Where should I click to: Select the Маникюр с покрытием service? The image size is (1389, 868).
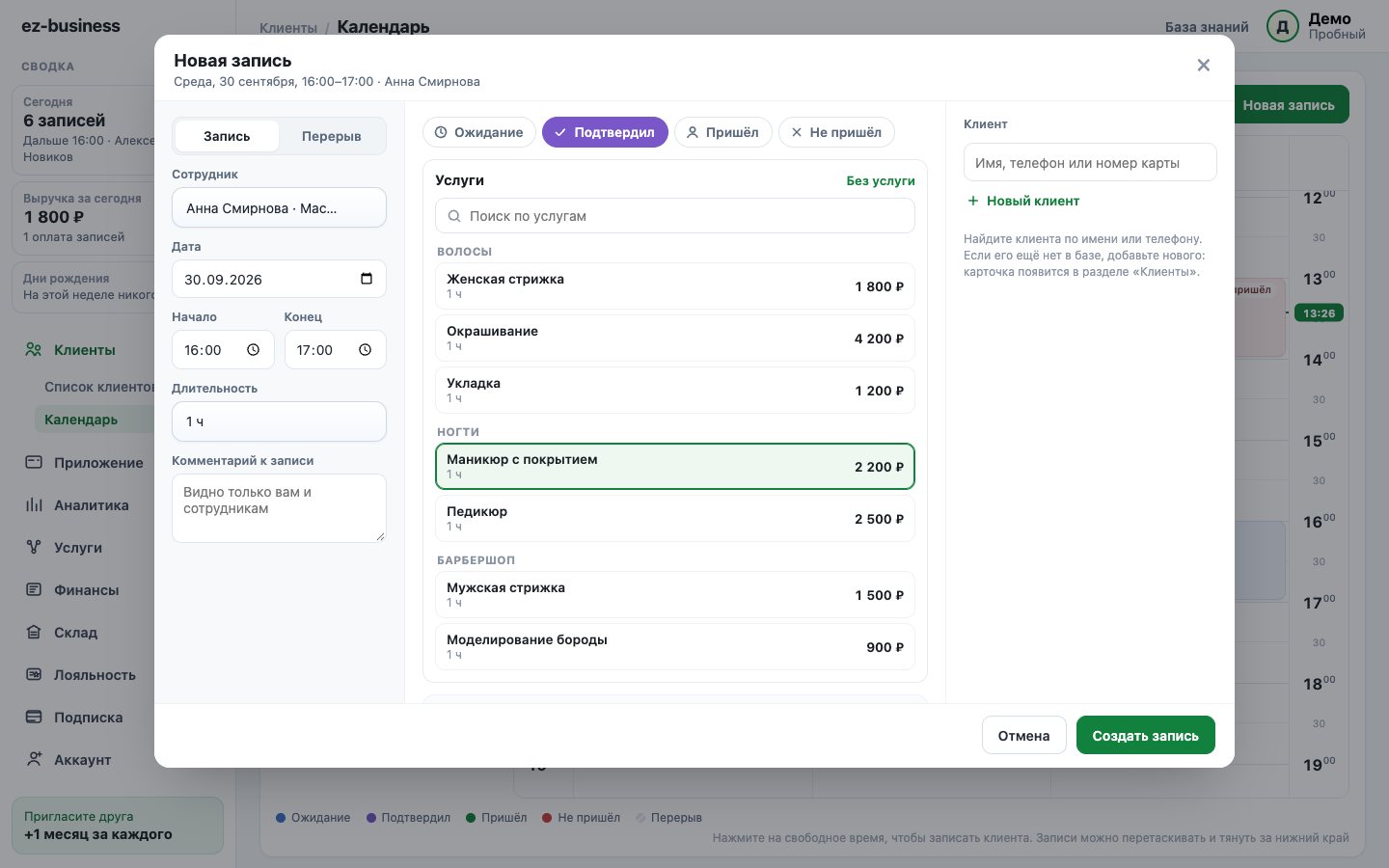[x=675, y=467]
